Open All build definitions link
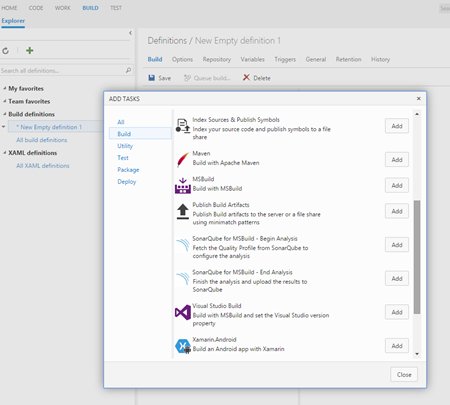Screen dimensions: 450x405 click(42, 140)
